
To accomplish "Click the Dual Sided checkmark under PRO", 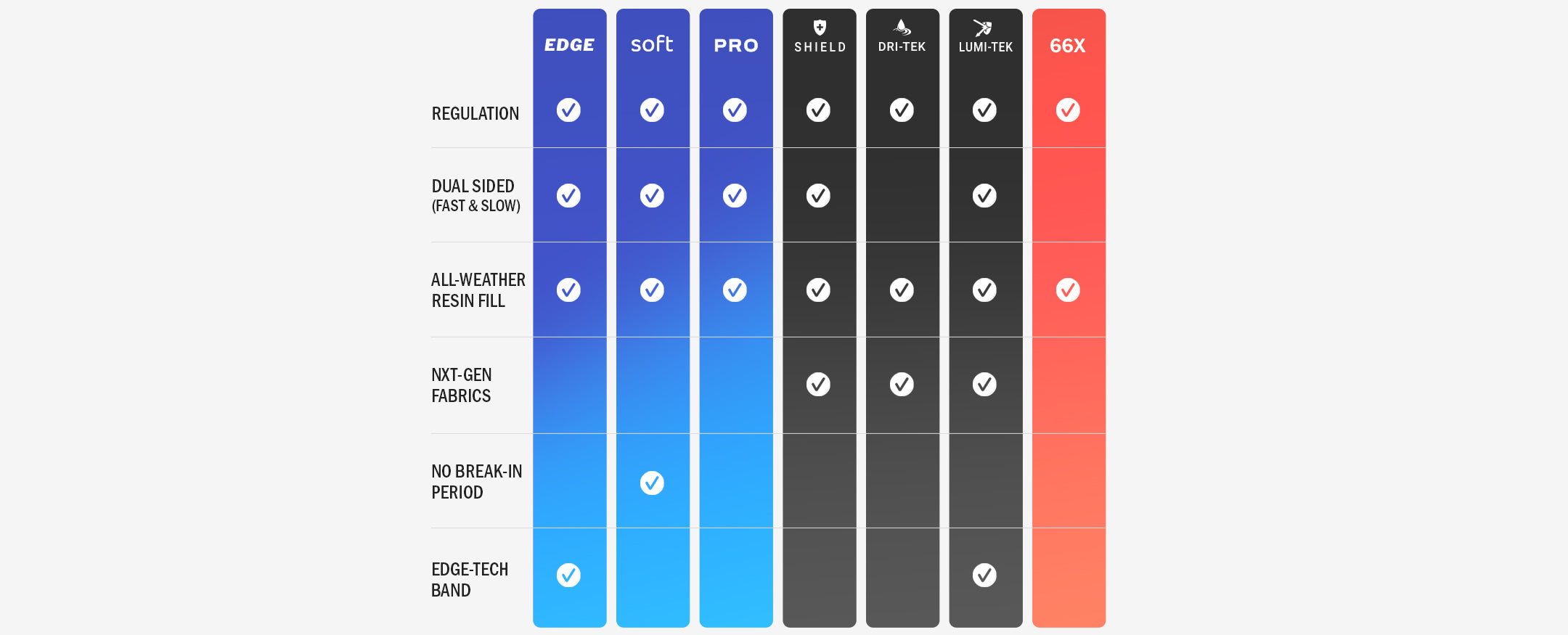I will [x=735, y=195].
